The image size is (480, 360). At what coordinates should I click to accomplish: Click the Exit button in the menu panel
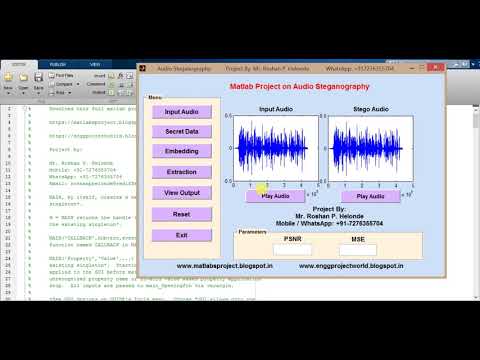[x=182, y=235]
